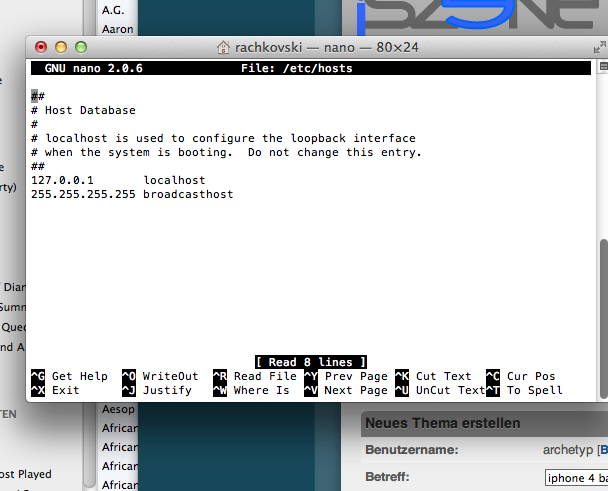Viewport: 608px width, 491px height.
Task: Close the Terminal window with red button
Action: [41, 47]
